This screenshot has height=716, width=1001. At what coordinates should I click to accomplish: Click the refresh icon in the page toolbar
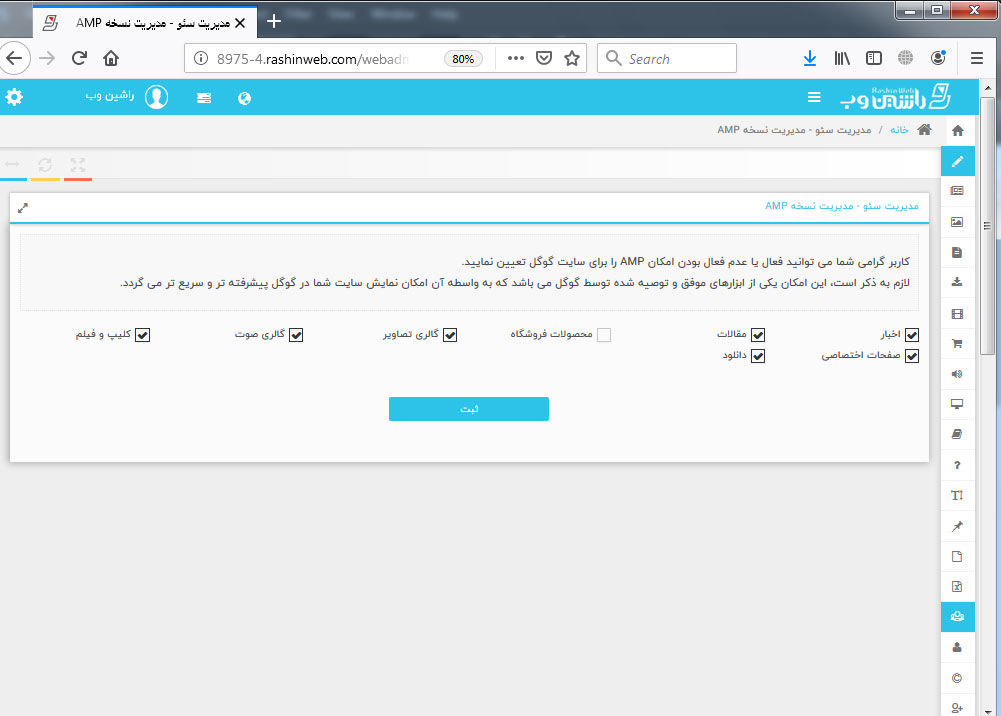pos(45,165)
